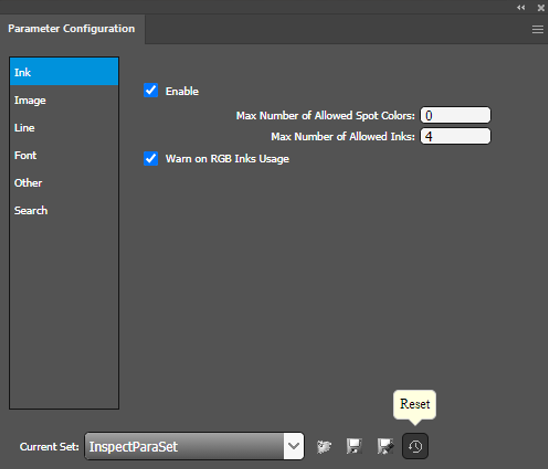Close the Parameter Configuration panel
Viewport: 548px width, 469px height.
541,8
